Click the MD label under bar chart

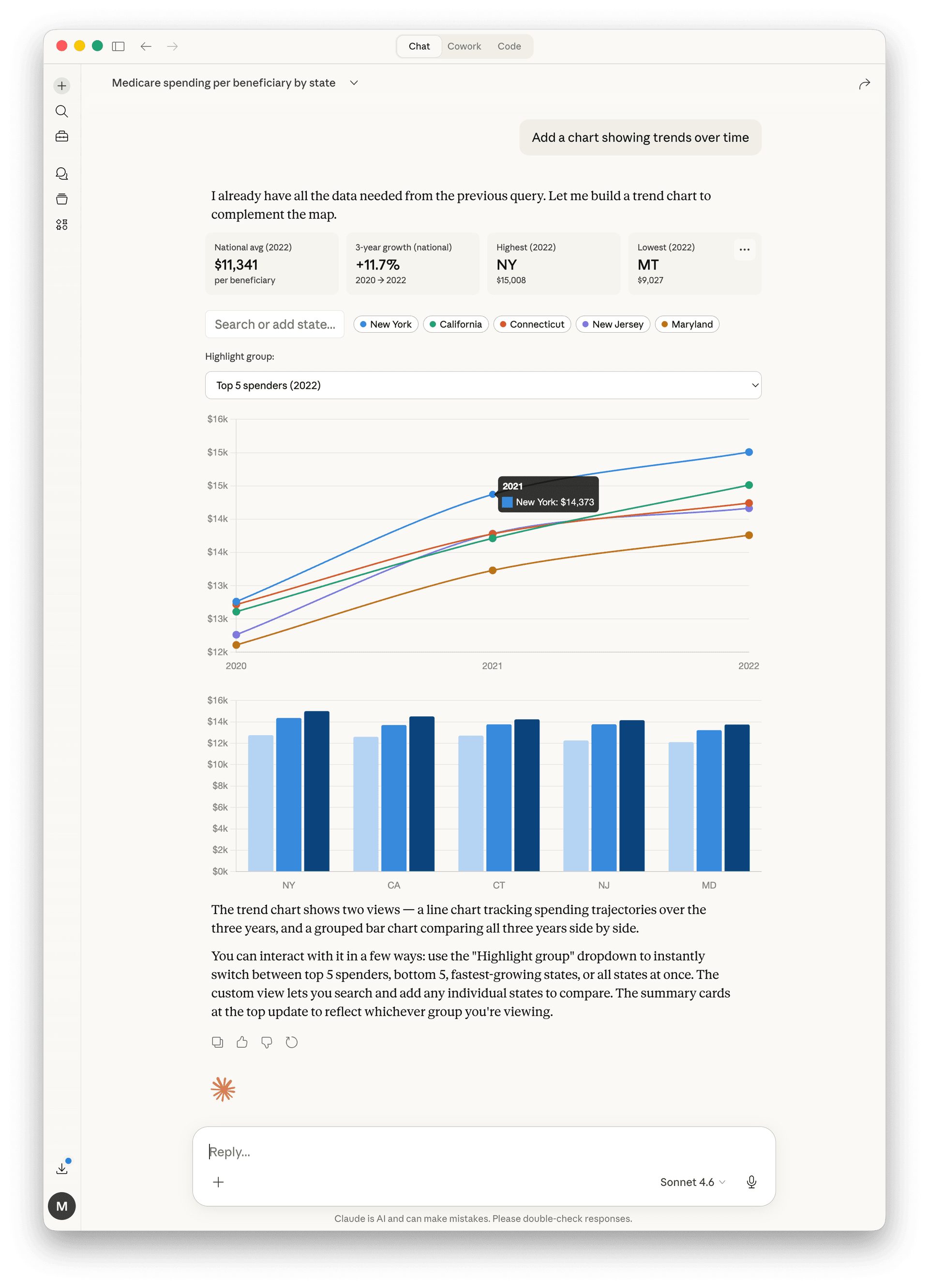point(708,885)
